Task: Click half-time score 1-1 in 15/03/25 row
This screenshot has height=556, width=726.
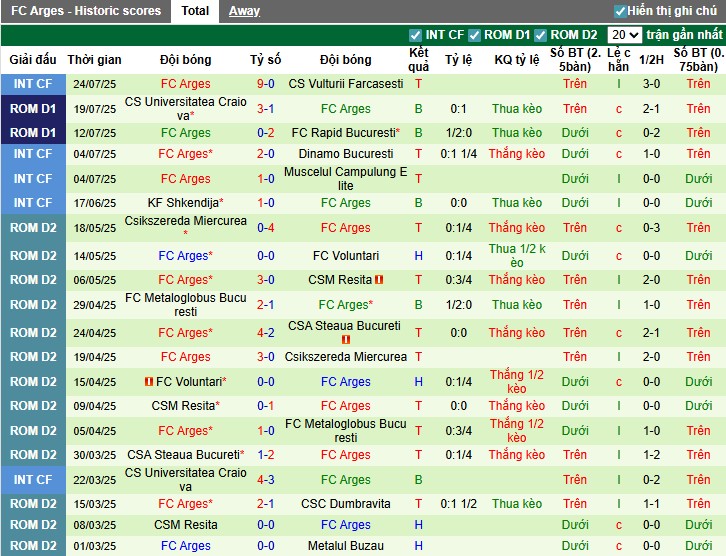Action: 651,504
